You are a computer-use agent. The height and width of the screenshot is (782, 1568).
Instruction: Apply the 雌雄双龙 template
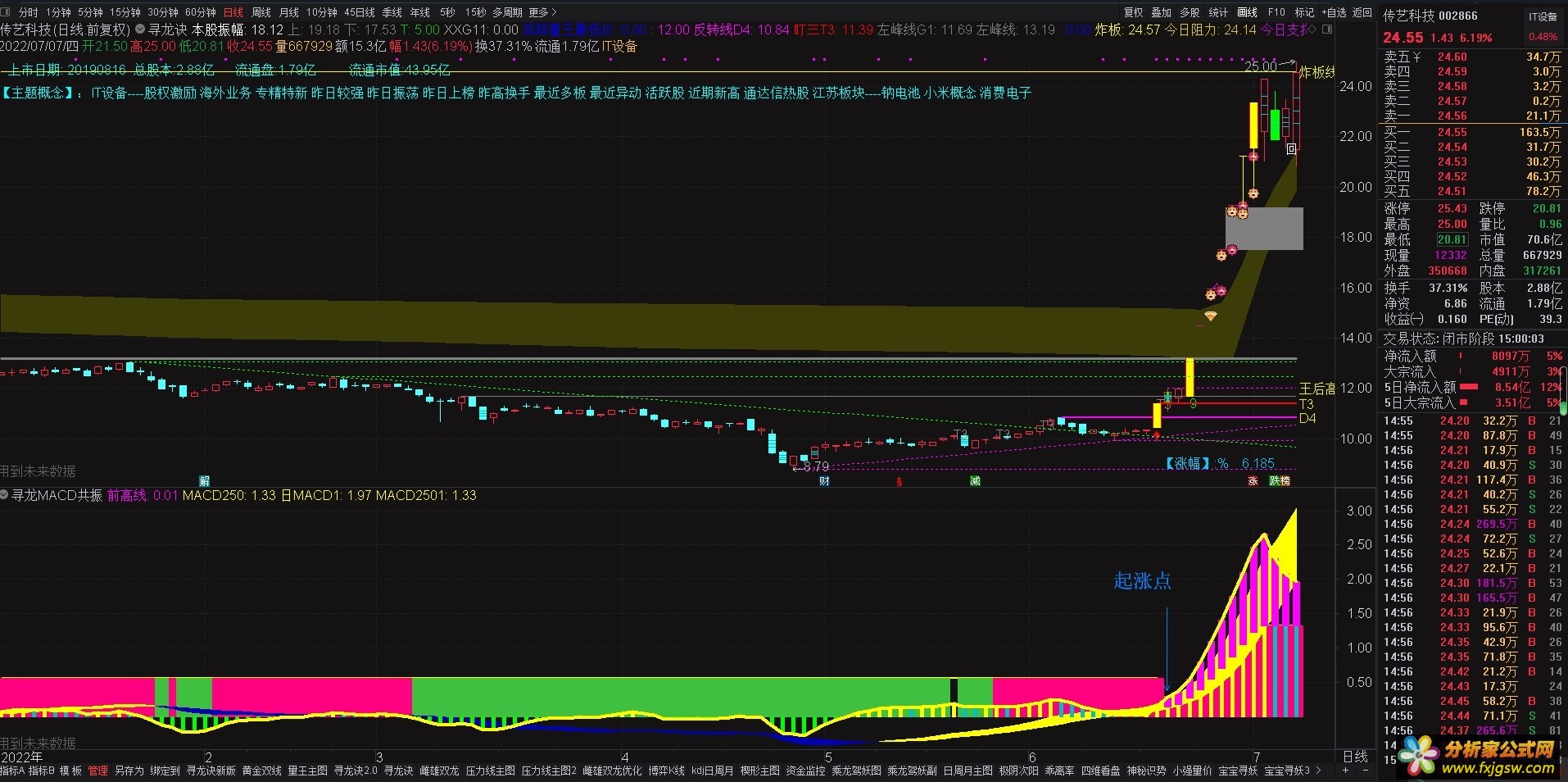(x=439, y=771)
